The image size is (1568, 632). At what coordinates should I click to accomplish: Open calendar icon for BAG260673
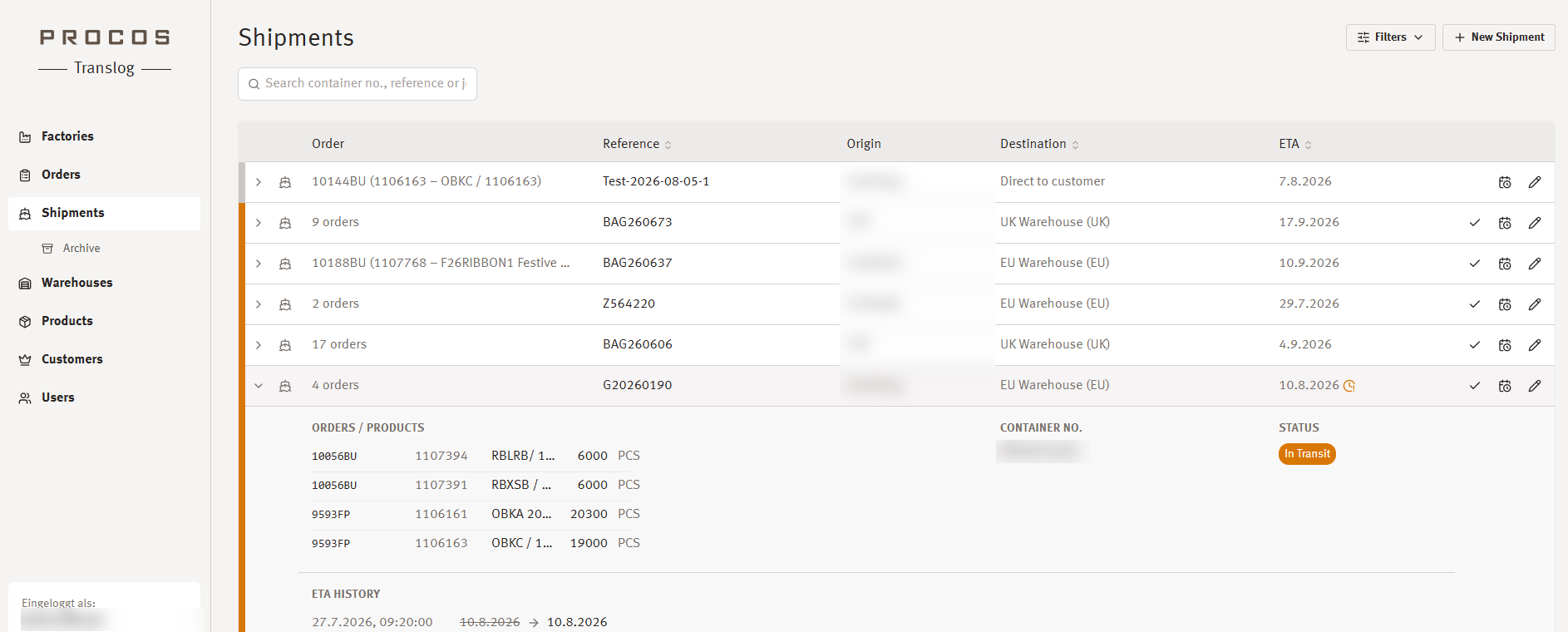pos(1505,223)
